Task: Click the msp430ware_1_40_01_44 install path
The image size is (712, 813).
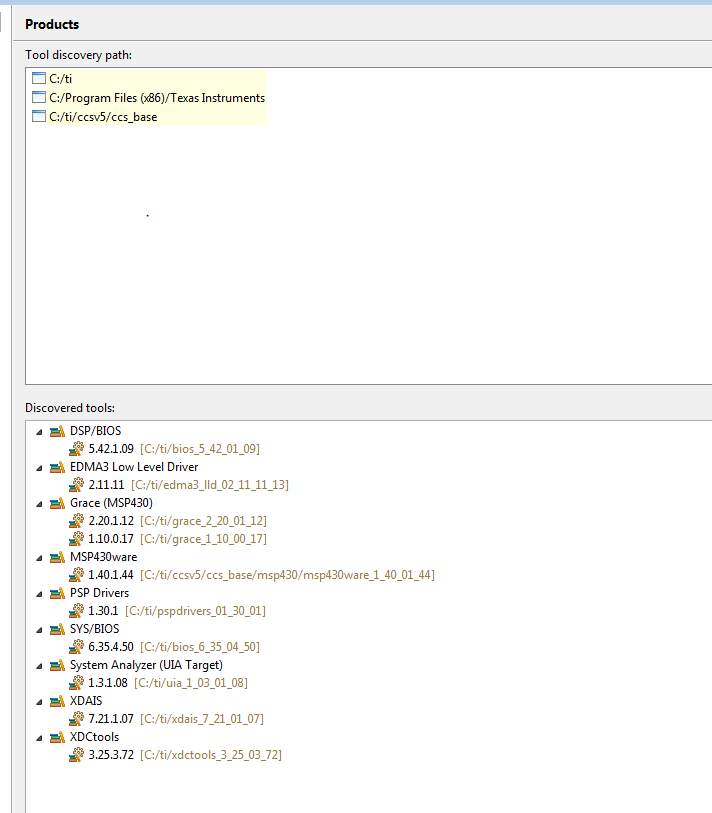Action: (x=287, y=575)
